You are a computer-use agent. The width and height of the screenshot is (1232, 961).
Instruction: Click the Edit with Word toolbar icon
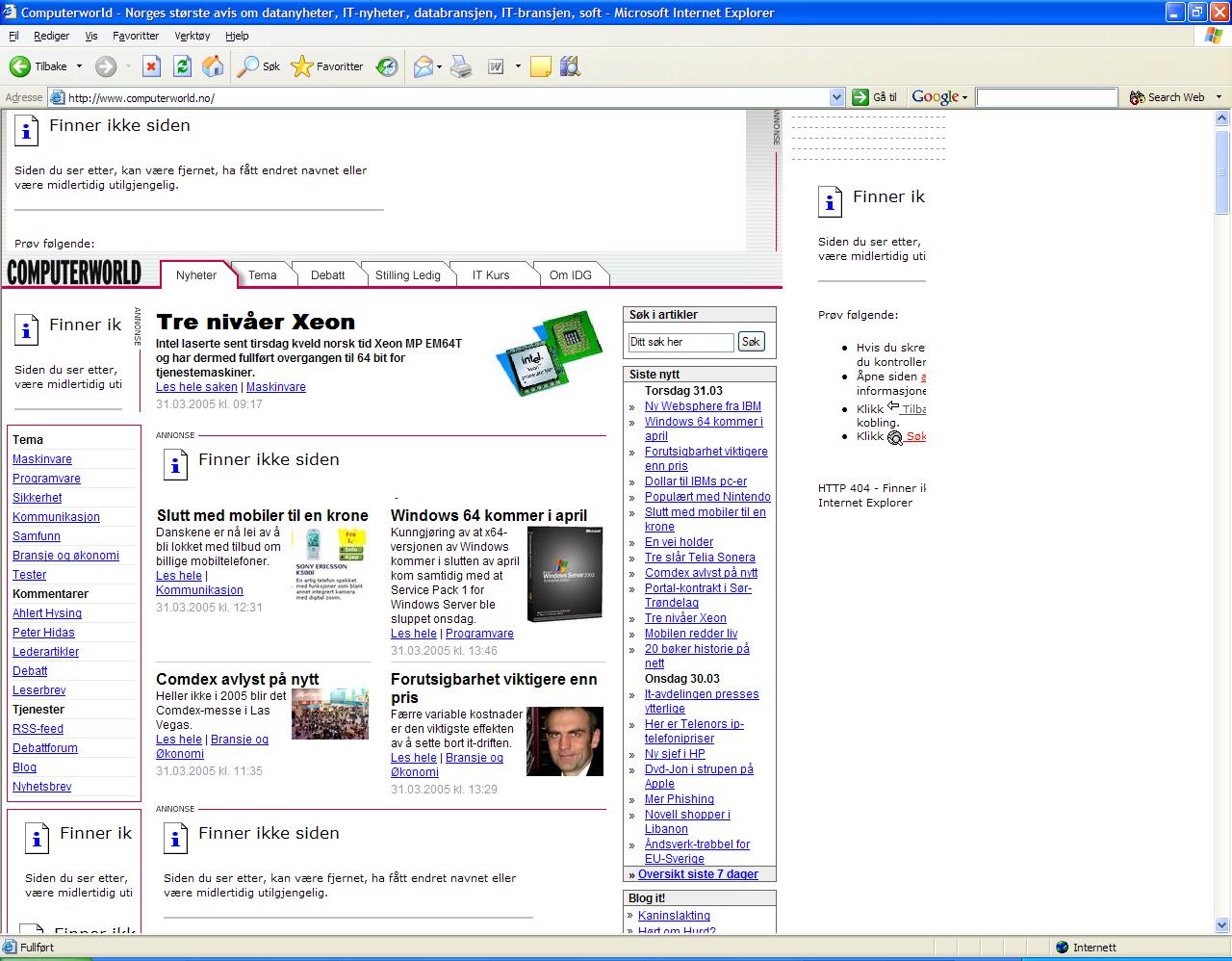coord(496,66)
